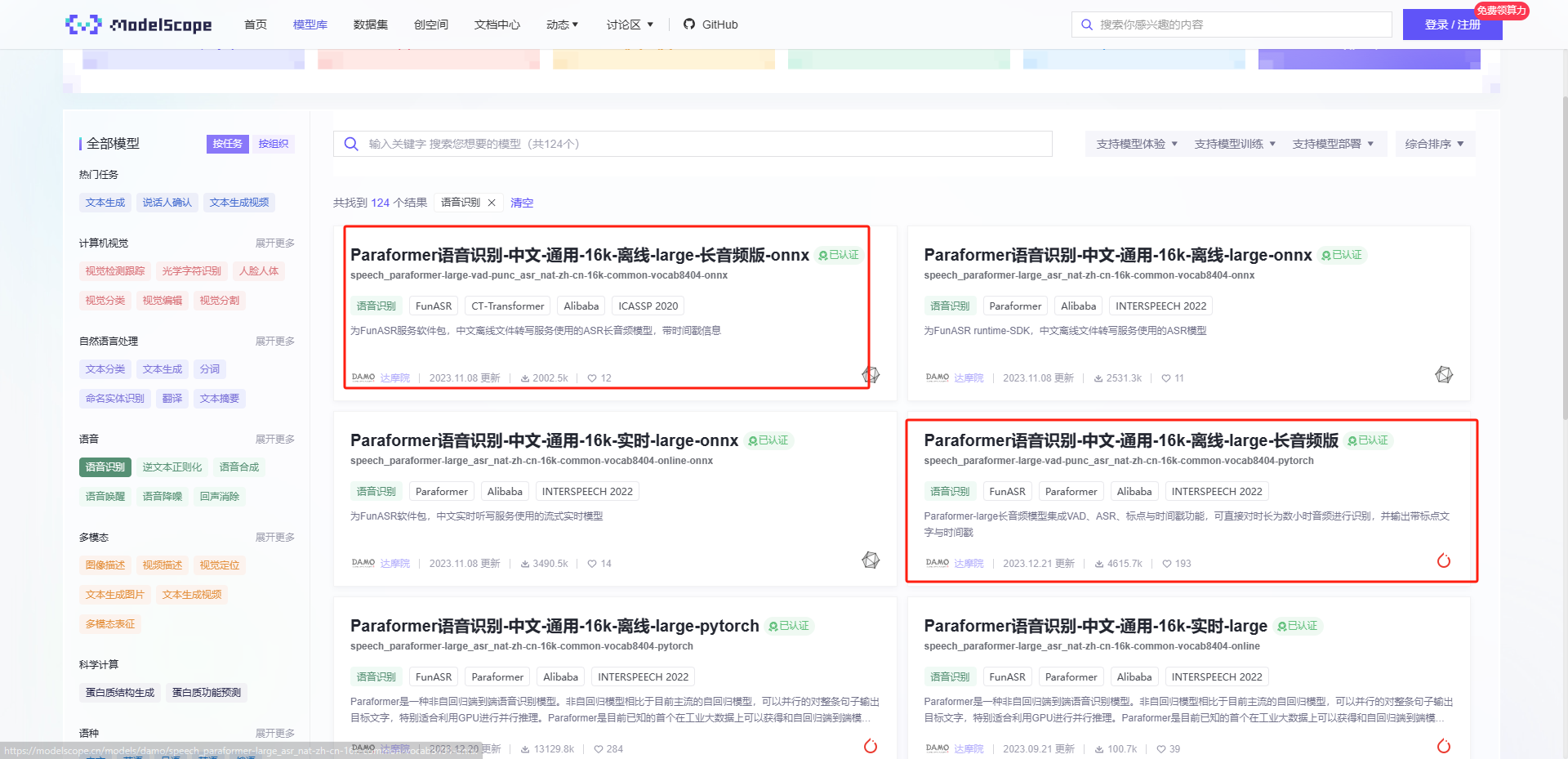Viewport: 1568px width, 759px height.
Task: Select the 命名实体识别 task filter
Action: coord(115,399)
